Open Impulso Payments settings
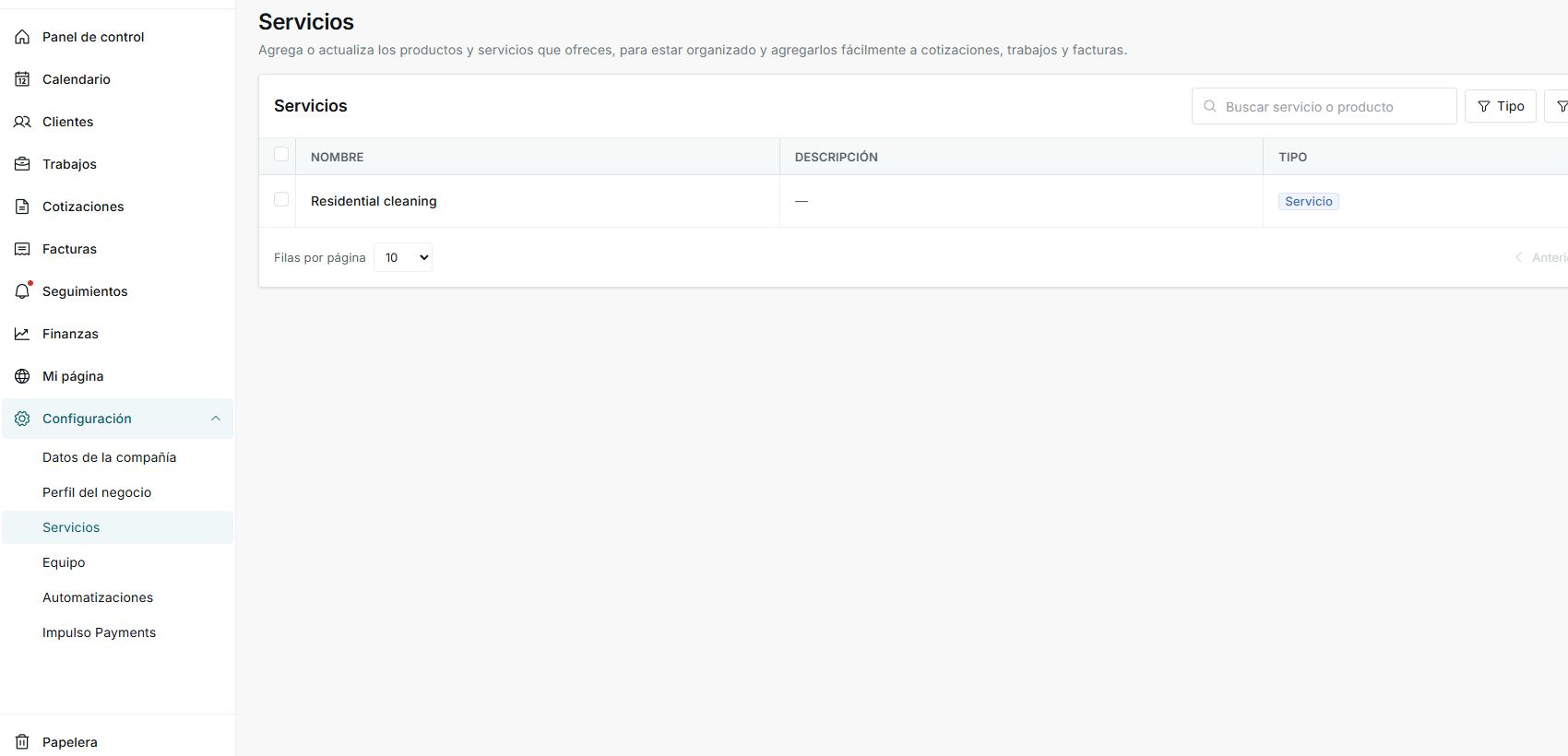Viewport: 1568px width, 756px height. (x=118, y=632)
